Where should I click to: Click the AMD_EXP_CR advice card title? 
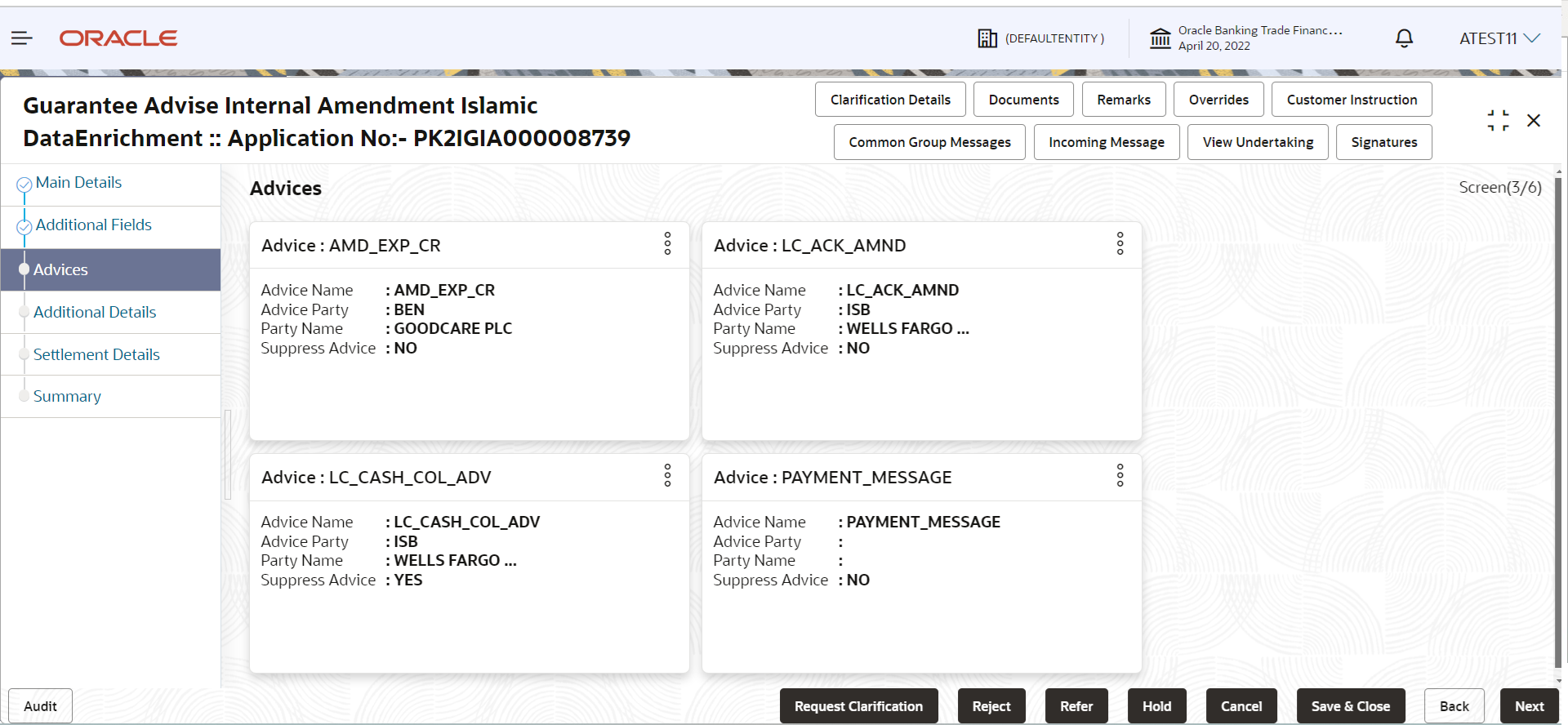click(x=351, y=246)
